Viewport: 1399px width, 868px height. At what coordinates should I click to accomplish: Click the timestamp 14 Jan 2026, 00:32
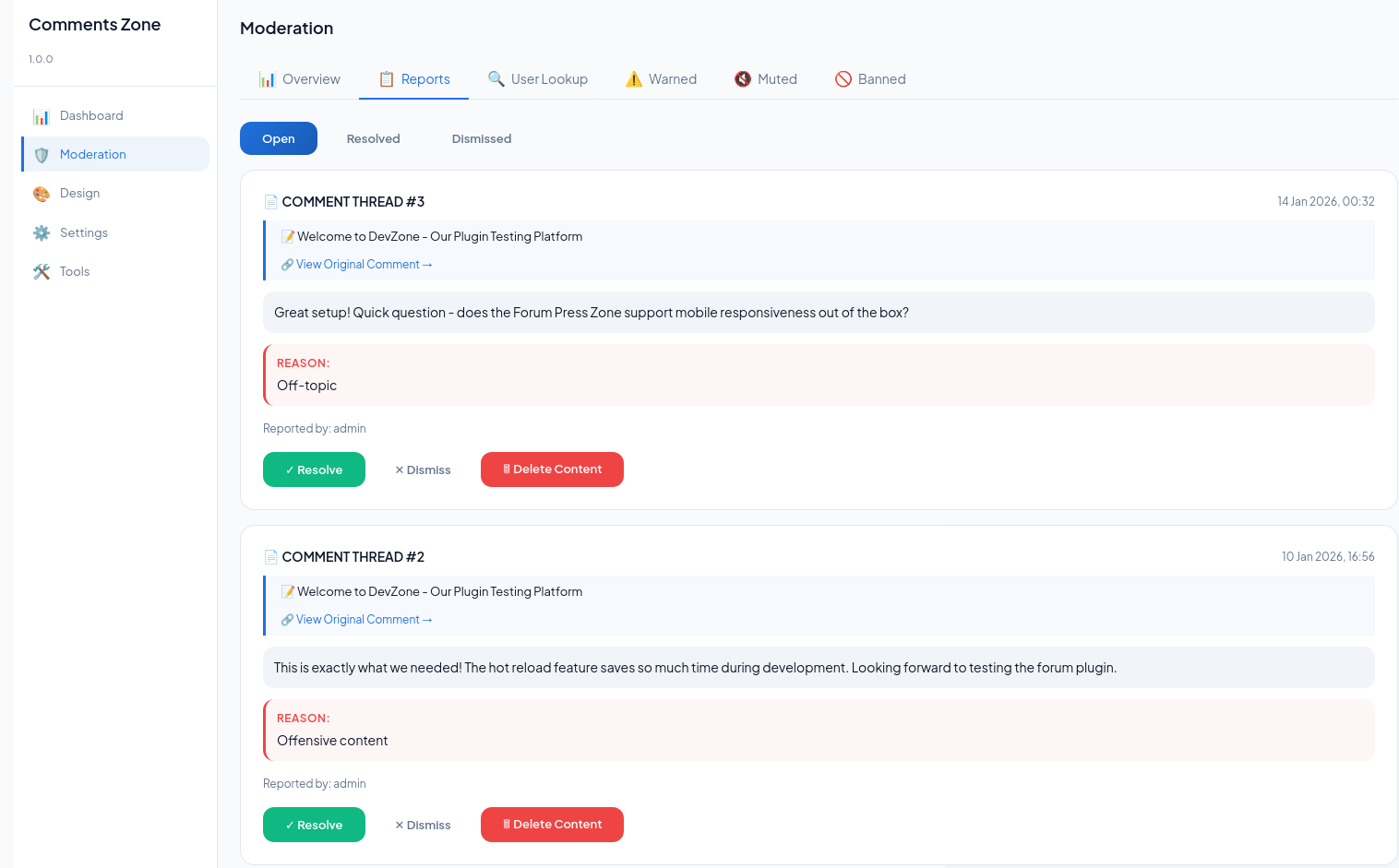1326,202
